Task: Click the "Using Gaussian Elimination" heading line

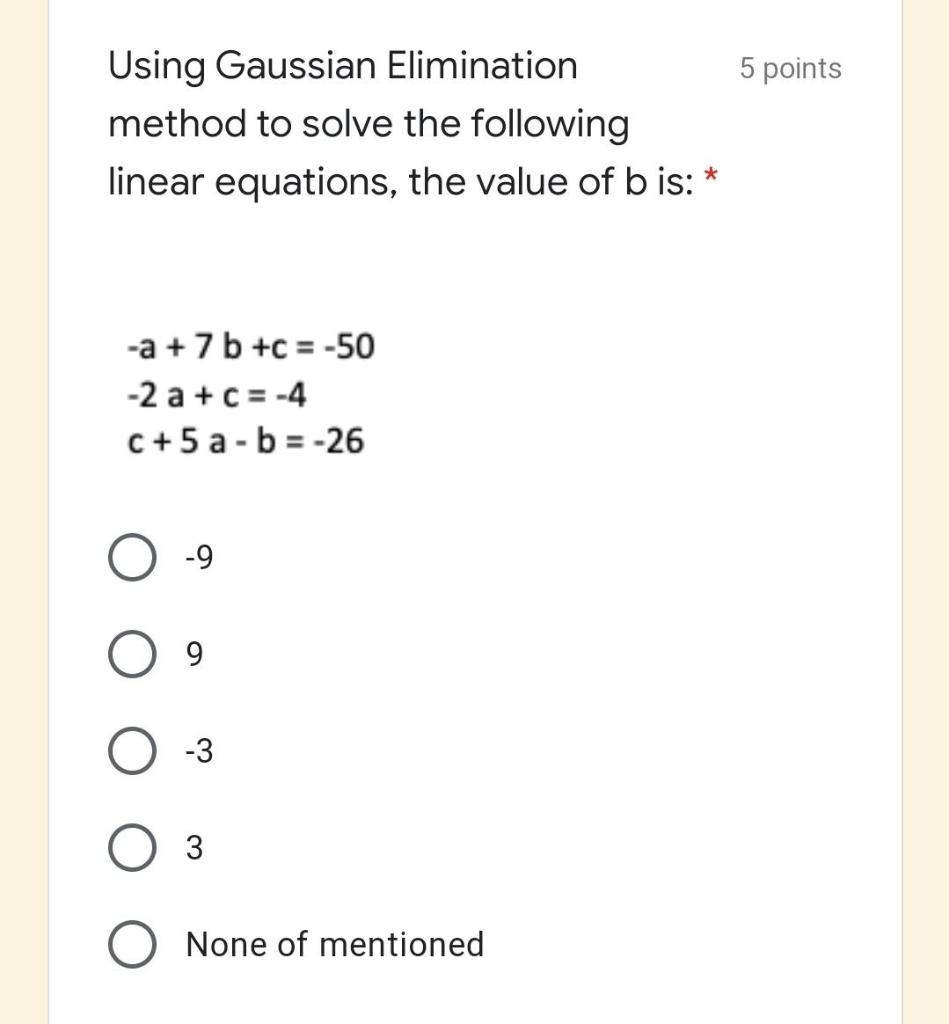Action: [343, 67]
